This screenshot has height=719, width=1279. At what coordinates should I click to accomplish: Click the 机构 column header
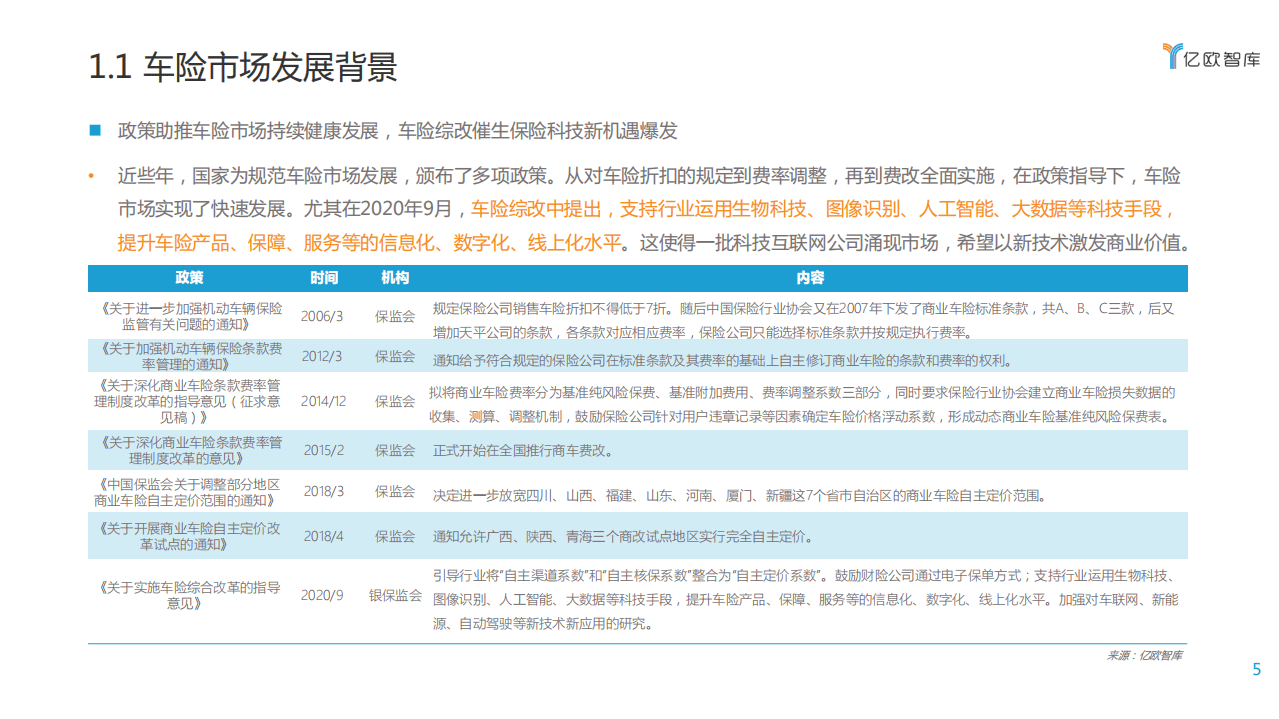click(395, 278)
